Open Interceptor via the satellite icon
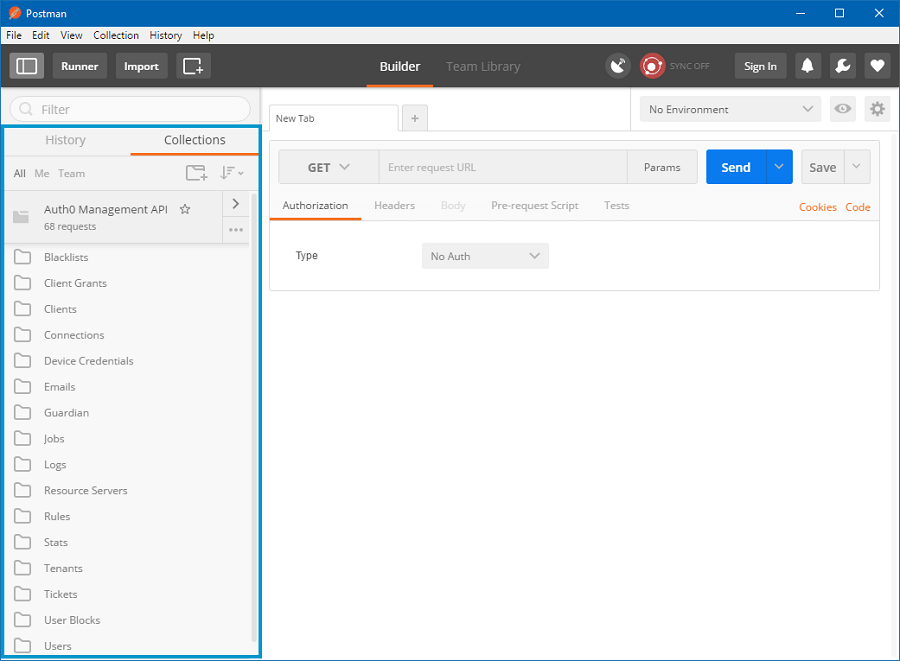The width and height of the screenshot is (900, 661). [617, 65]
